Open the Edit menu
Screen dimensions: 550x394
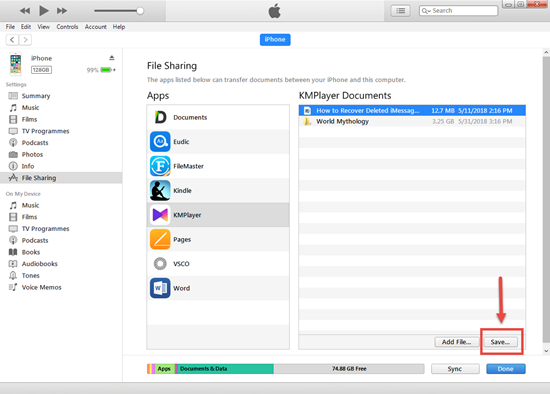tap(26, 27)
